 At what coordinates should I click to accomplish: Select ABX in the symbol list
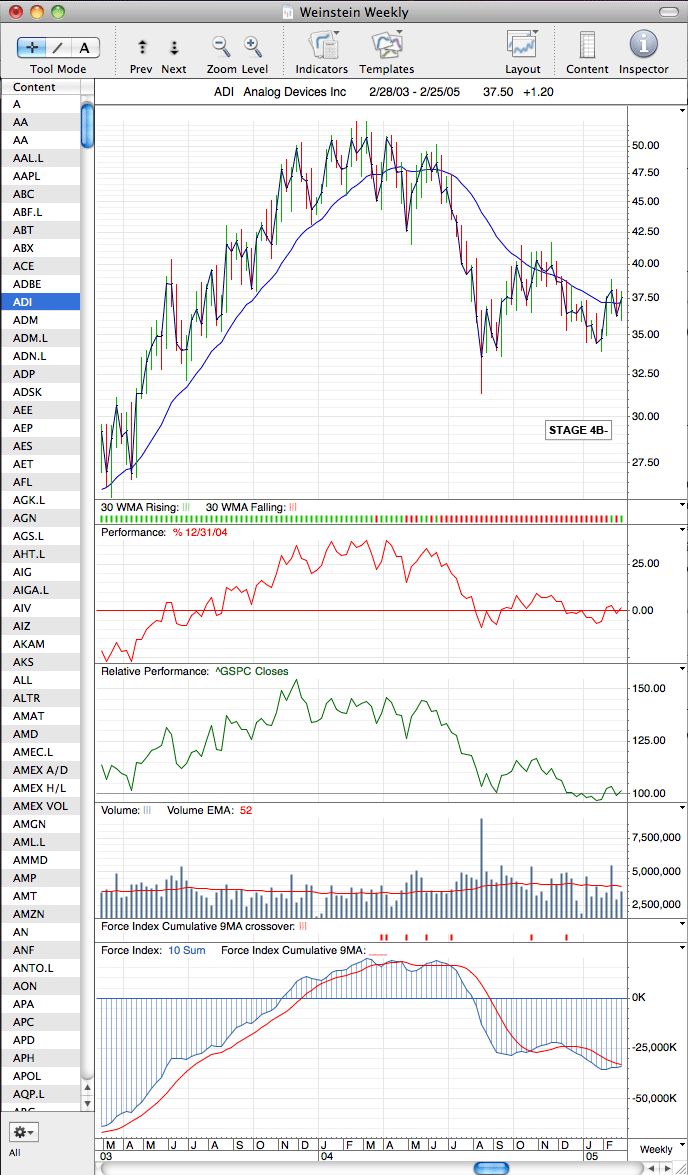coord(39,248)
